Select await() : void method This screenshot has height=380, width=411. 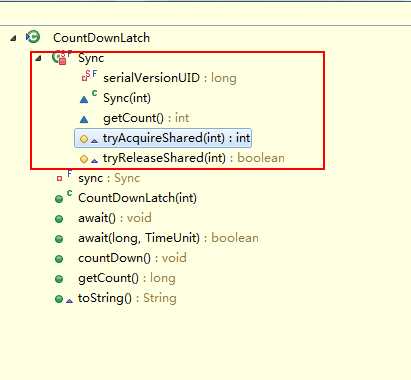click(115, 218)
